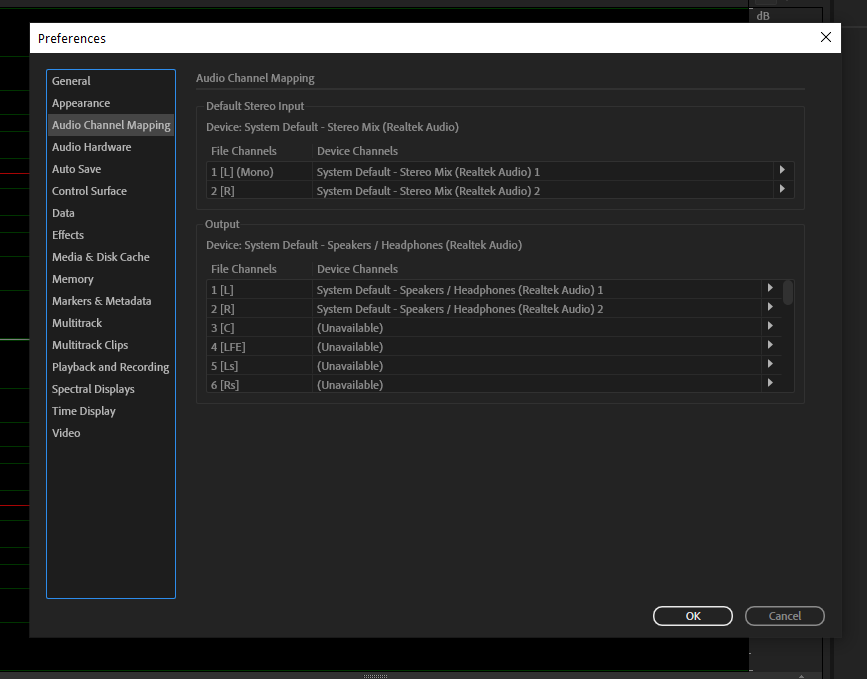Image resolution: width=867 pixels, height=679 pixels.
Task: Switch to the Appearance preferences page
Action: (81, 103)
